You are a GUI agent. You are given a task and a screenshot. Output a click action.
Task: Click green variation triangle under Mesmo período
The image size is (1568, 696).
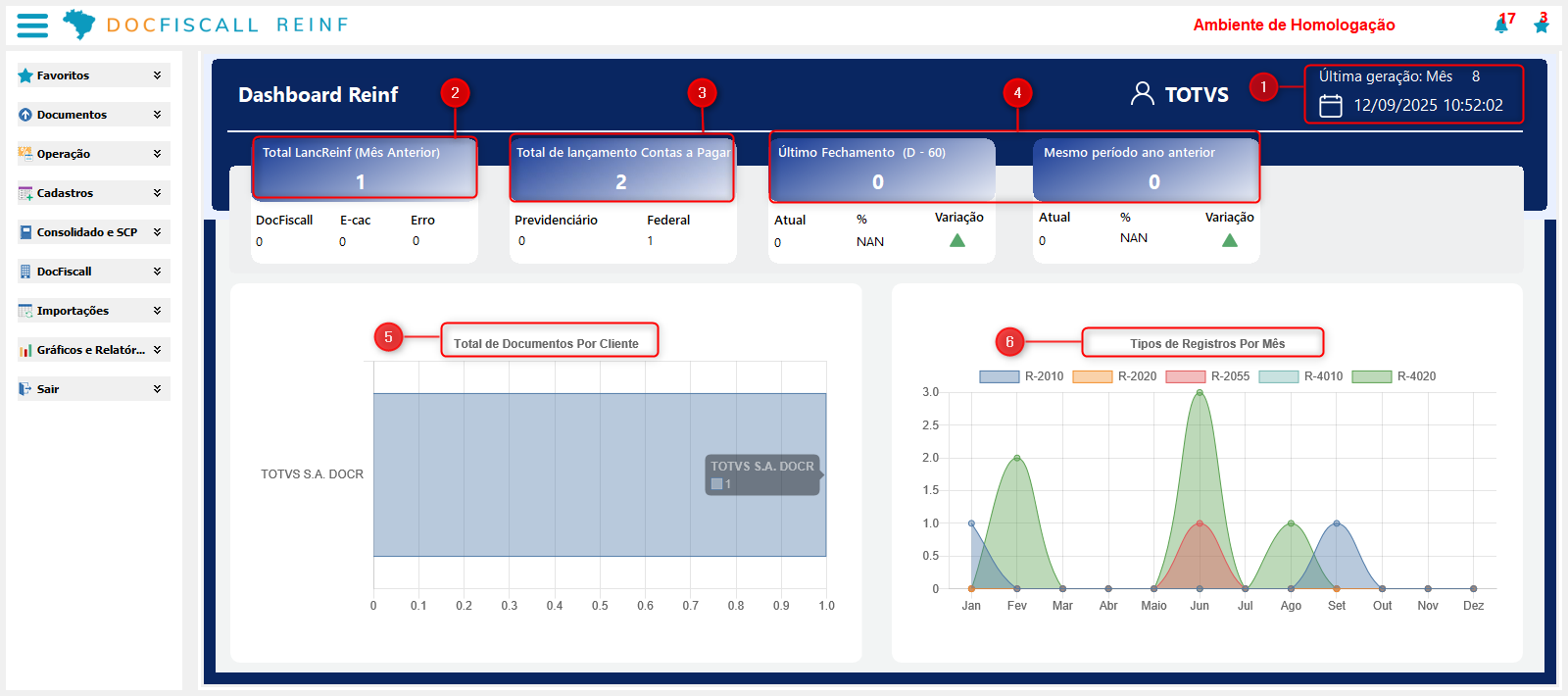pyautogui.click(x=1230, y=240)
